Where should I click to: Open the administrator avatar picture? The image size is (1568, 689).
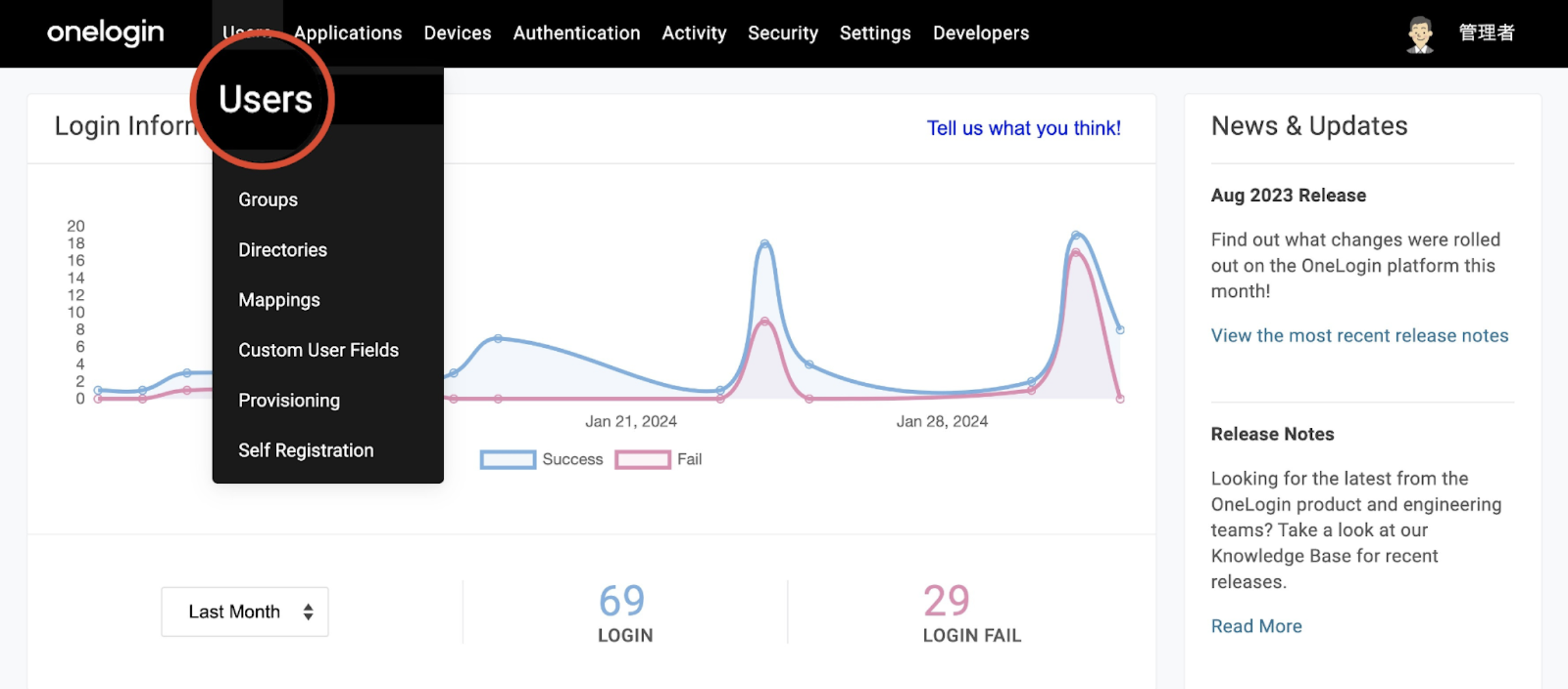[1420, 35]
